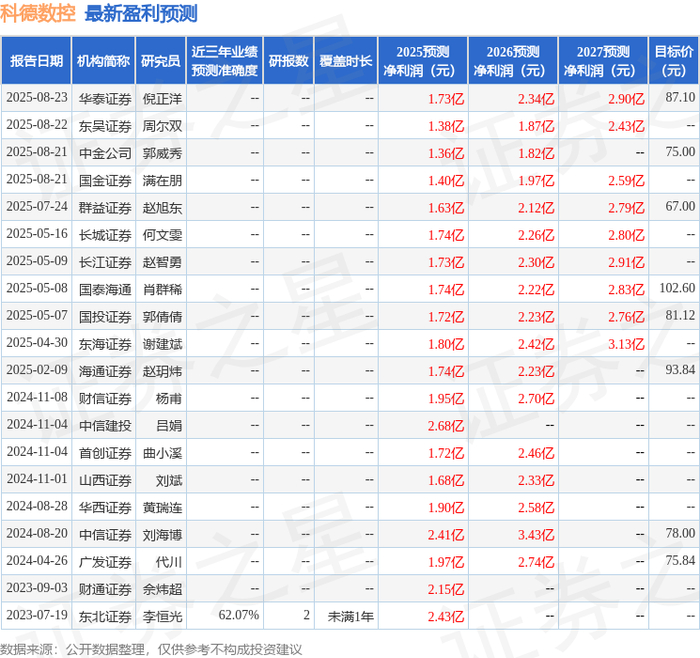Select date cell 2024-11-01

coord(37,479)
